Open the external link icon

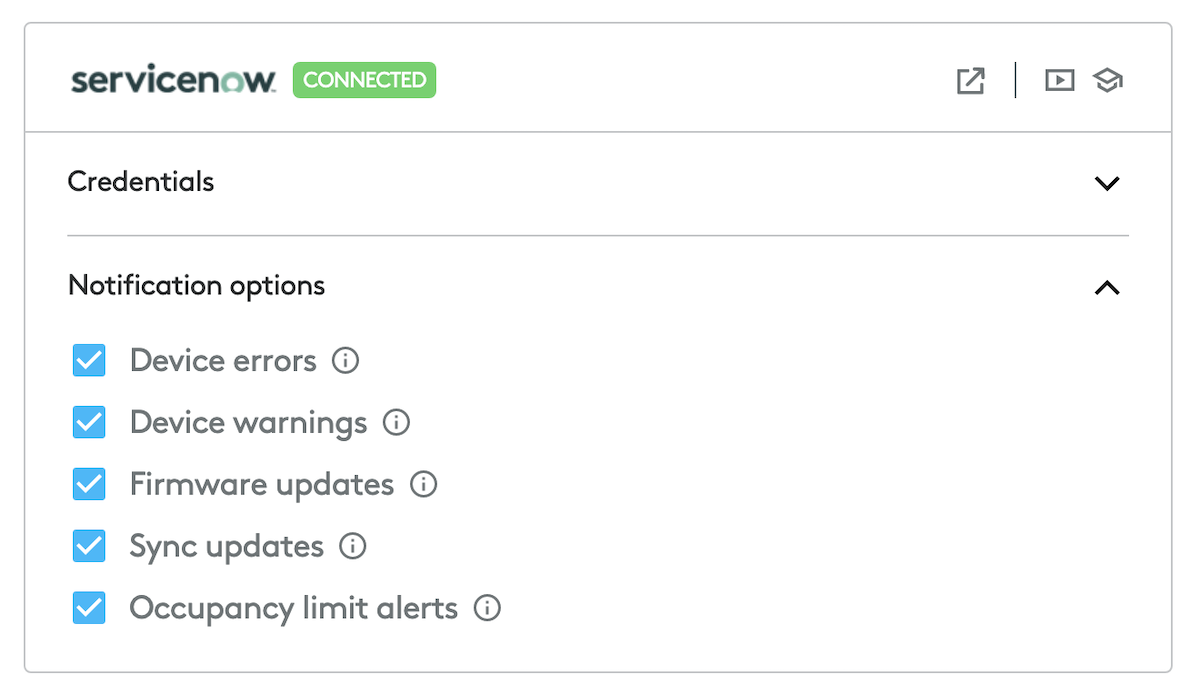[x=970, y=81]
